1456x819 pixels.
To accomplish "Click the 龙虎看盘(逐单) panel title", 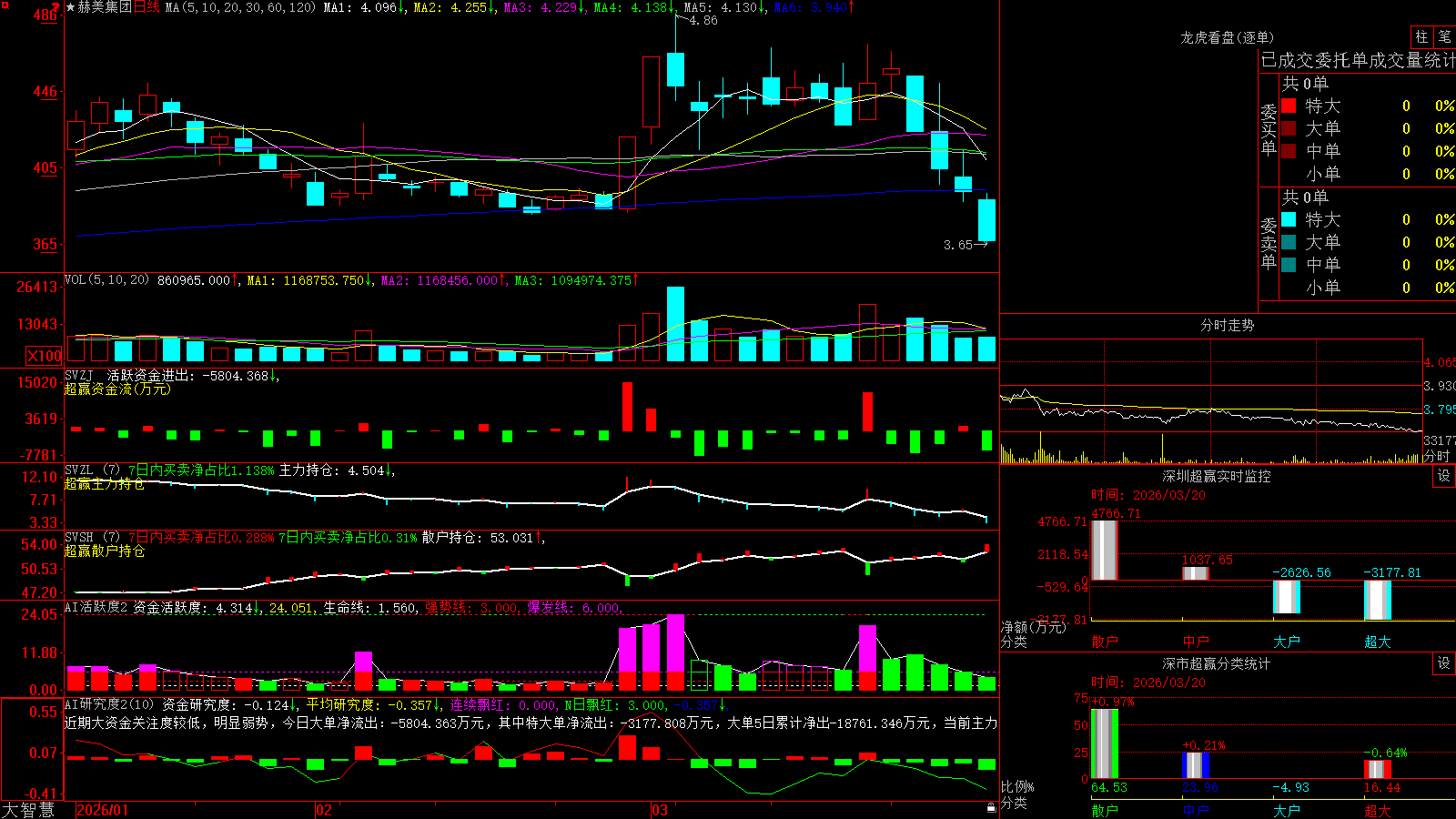I will coord(1227,37).
